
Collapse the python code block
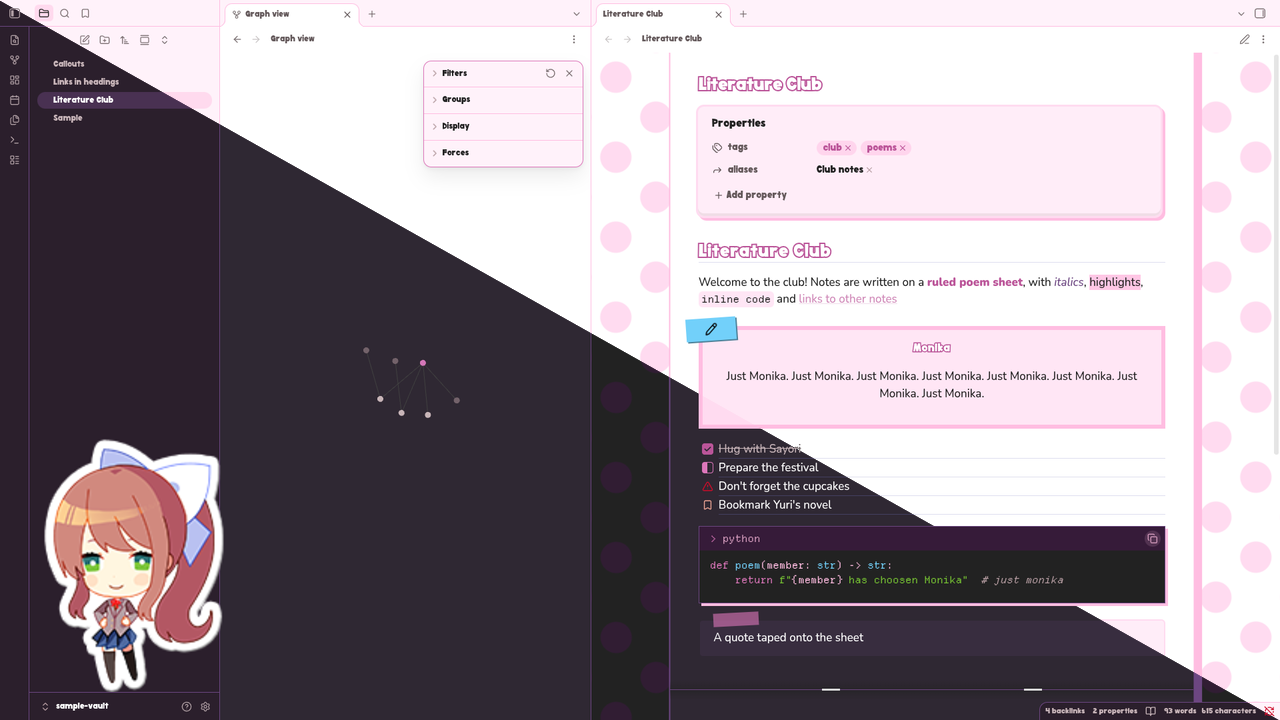(713, 539)
